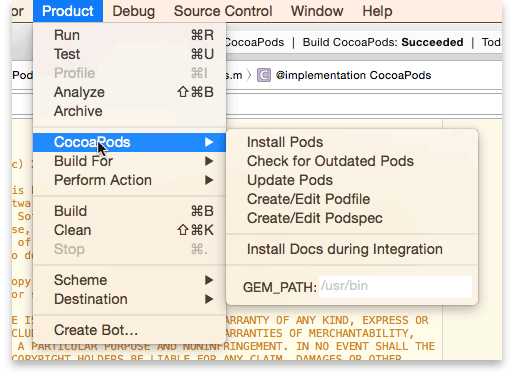Click the GEM_PATH text field
This screenshot has height=378, width=515.
point(395,286)
